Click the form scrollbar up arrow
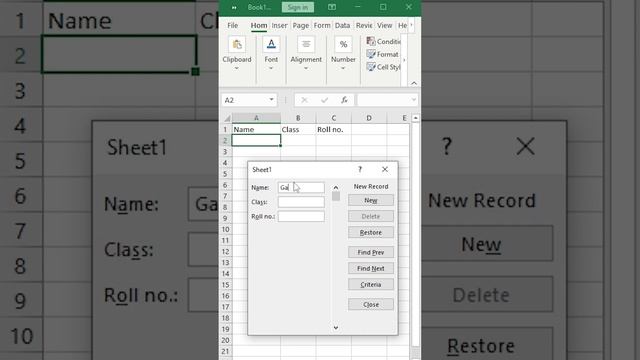Screen dimensions: 640x360 coord(336,187)
